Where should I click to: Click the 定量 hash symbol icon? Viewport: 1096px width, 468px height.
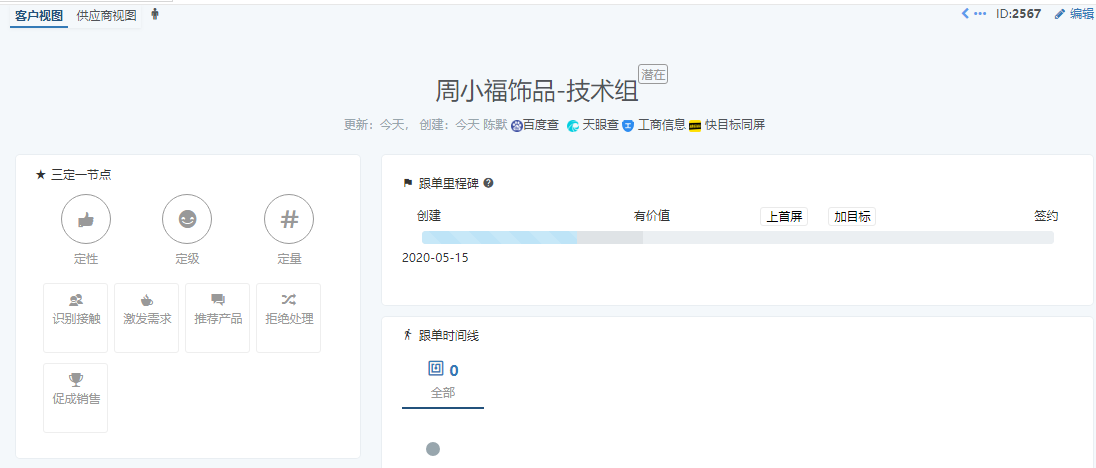[x=289, y=219]
